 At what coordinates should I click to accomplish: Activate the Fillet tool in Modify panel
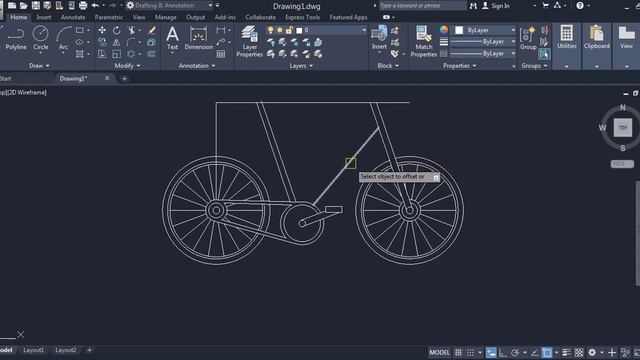point(131,42)
